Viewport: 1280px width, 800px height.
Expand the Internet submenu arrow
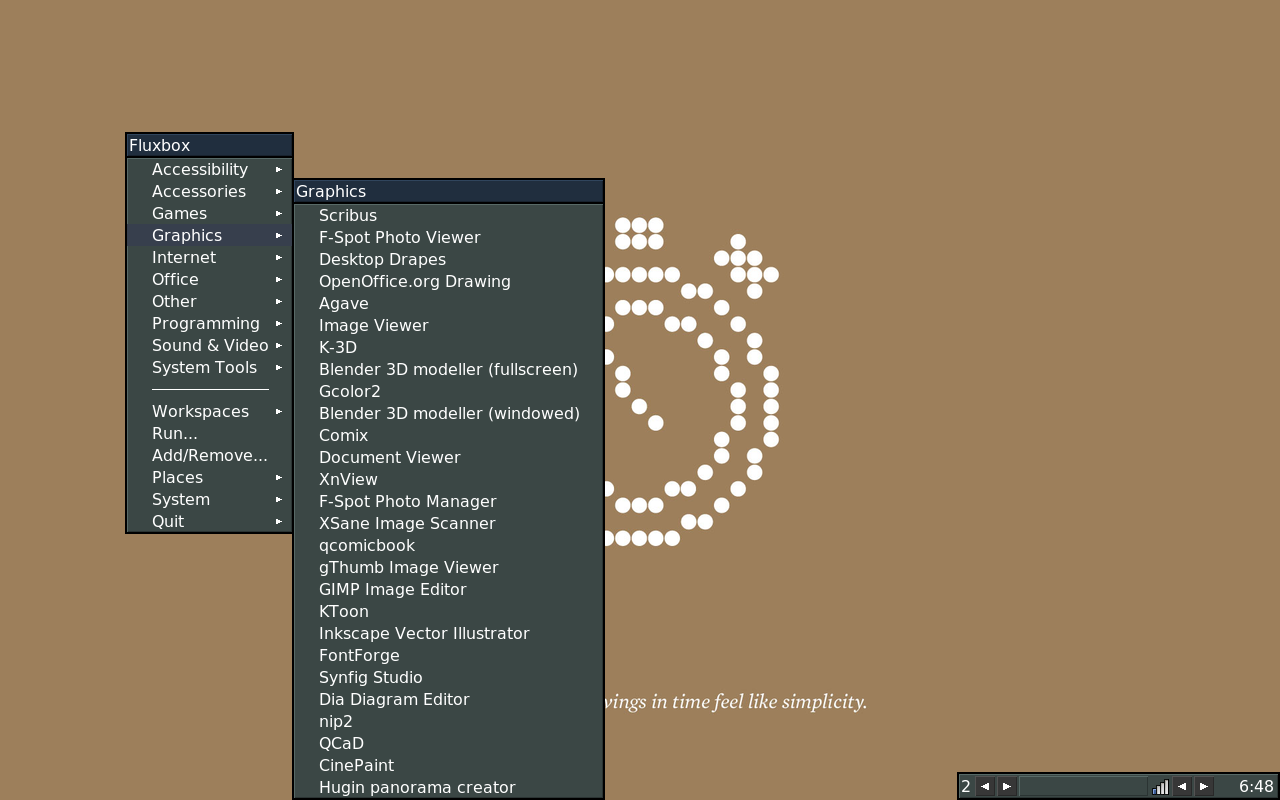[x=279, y=257]
